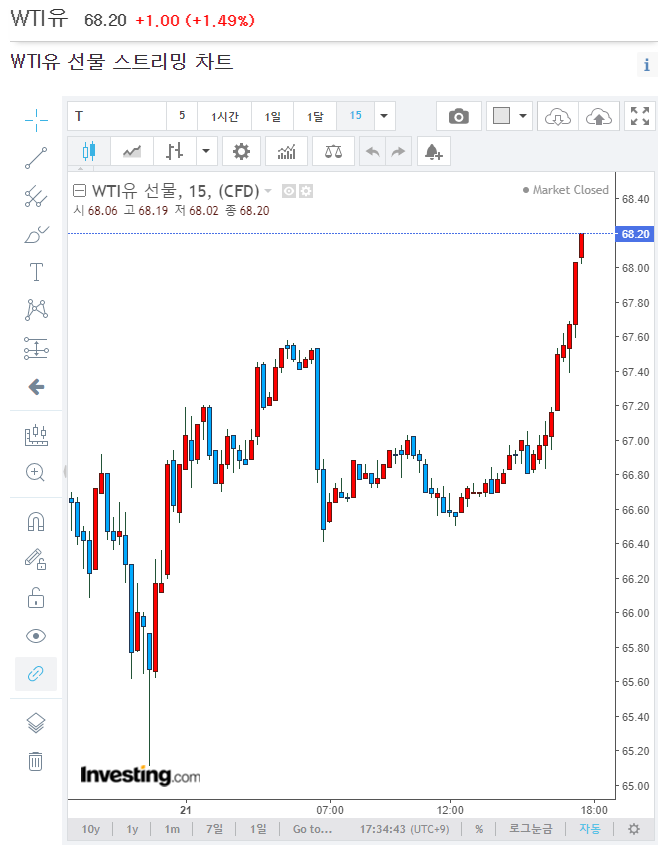The height and width of the screenshot is (849, 658).
Task: Open chart properties gear in toolbar
Action: click(241, 151)
